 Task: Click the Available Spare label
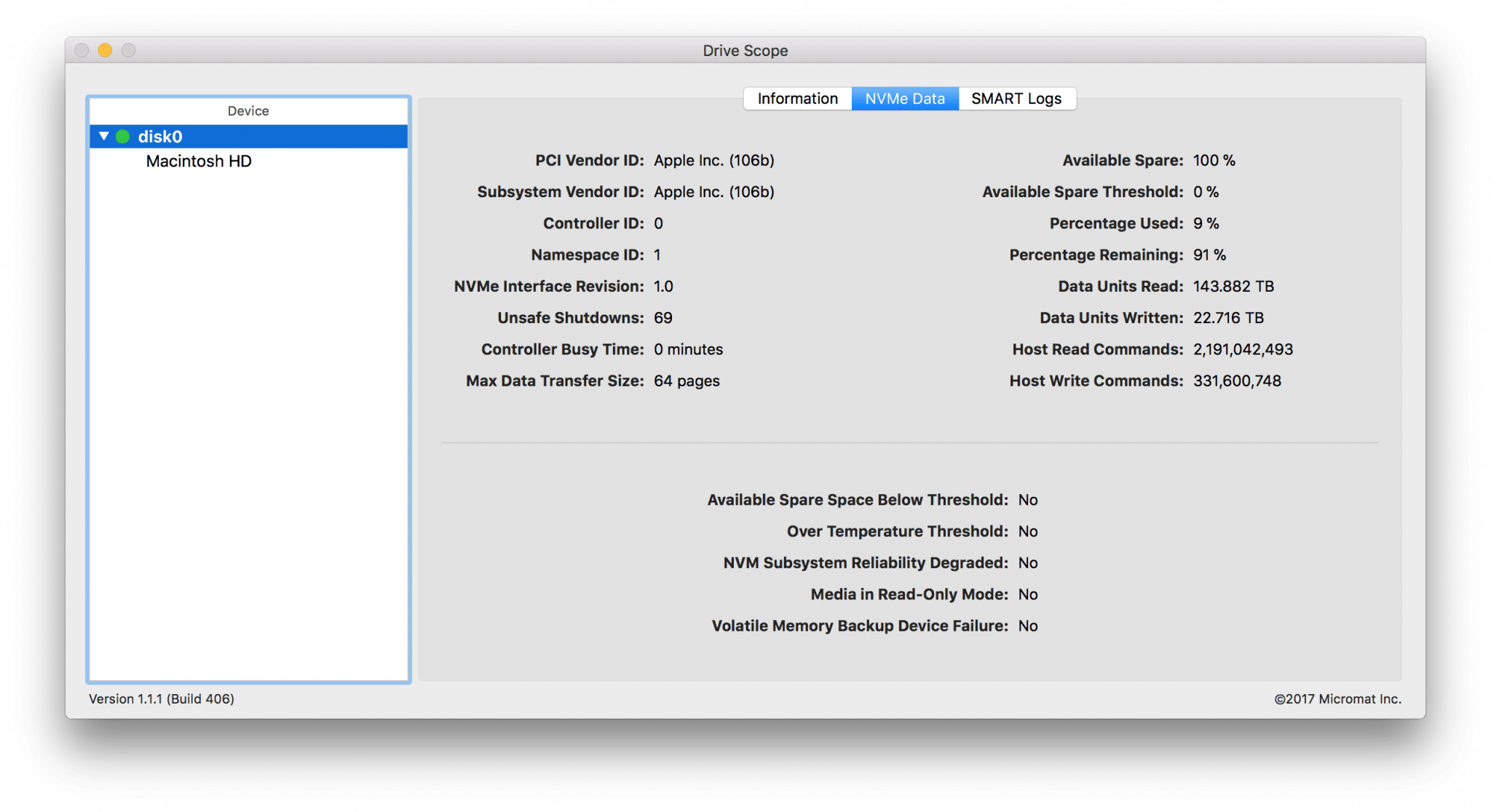point(1123,160)
